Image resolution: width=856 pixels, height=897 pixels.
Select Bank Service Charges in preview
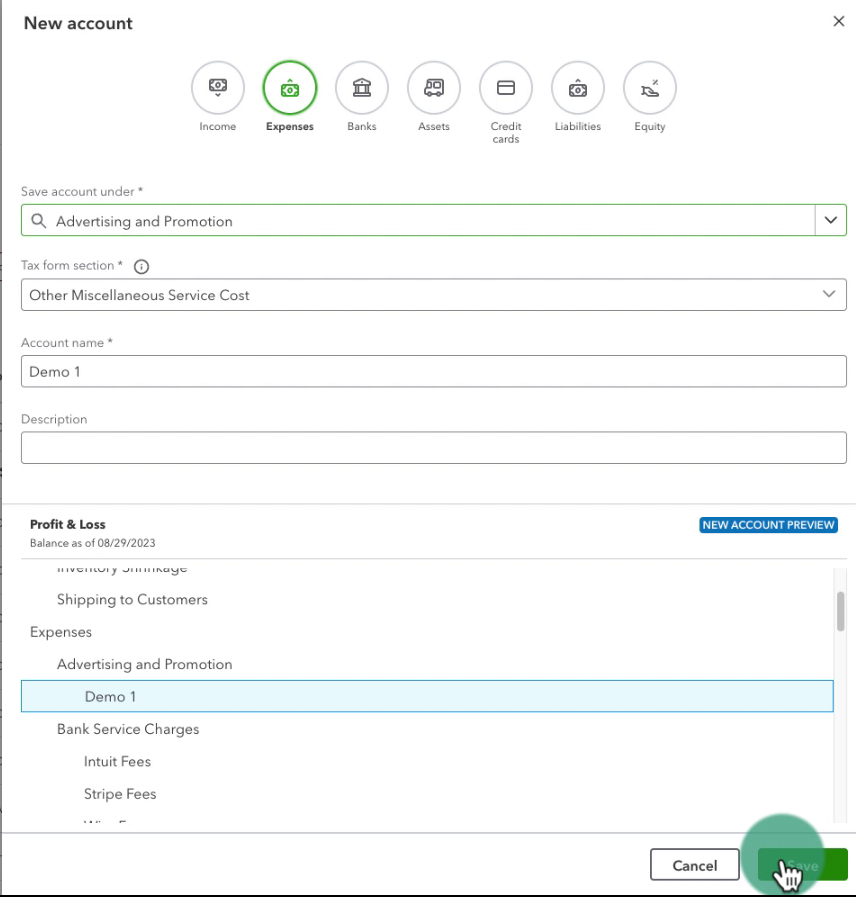tap(128, 729)
